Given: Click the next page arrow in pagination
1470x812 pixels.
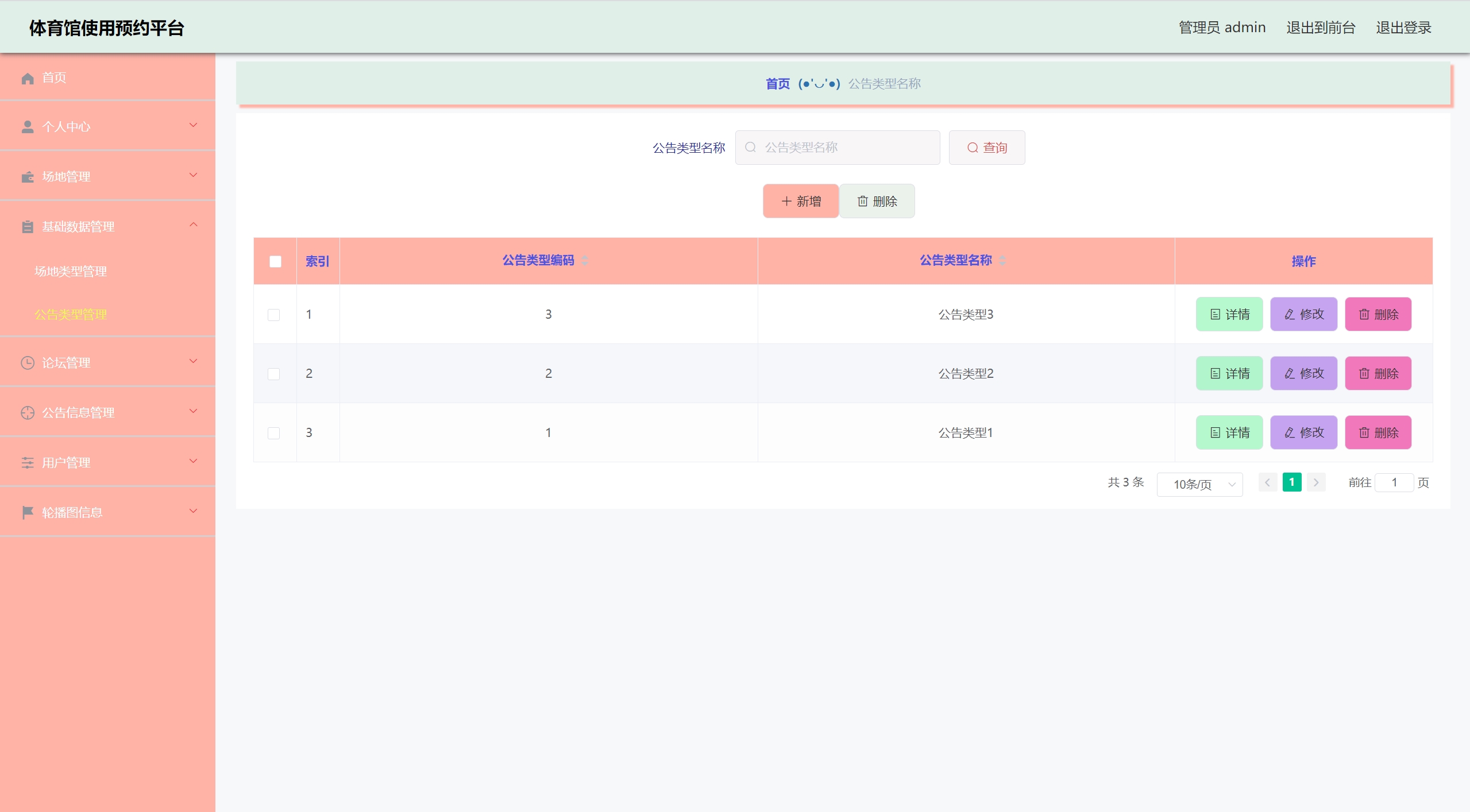Looking at the screenshot, I should (1315, 482).
